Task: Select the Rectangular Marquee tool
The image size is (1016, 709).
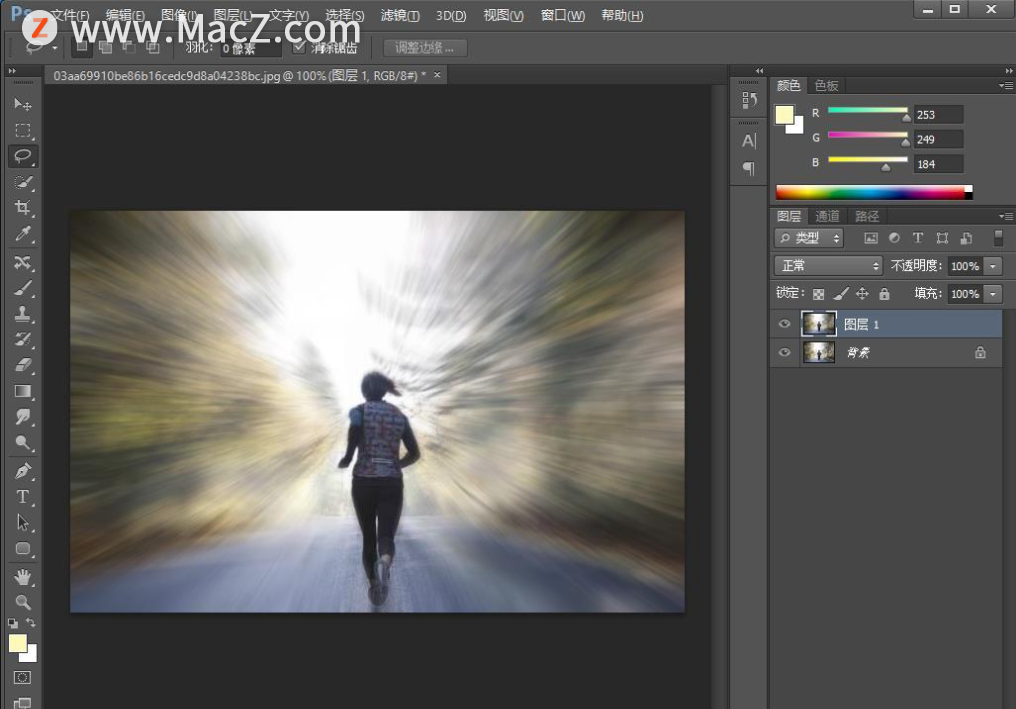Action: click(23, 130)
